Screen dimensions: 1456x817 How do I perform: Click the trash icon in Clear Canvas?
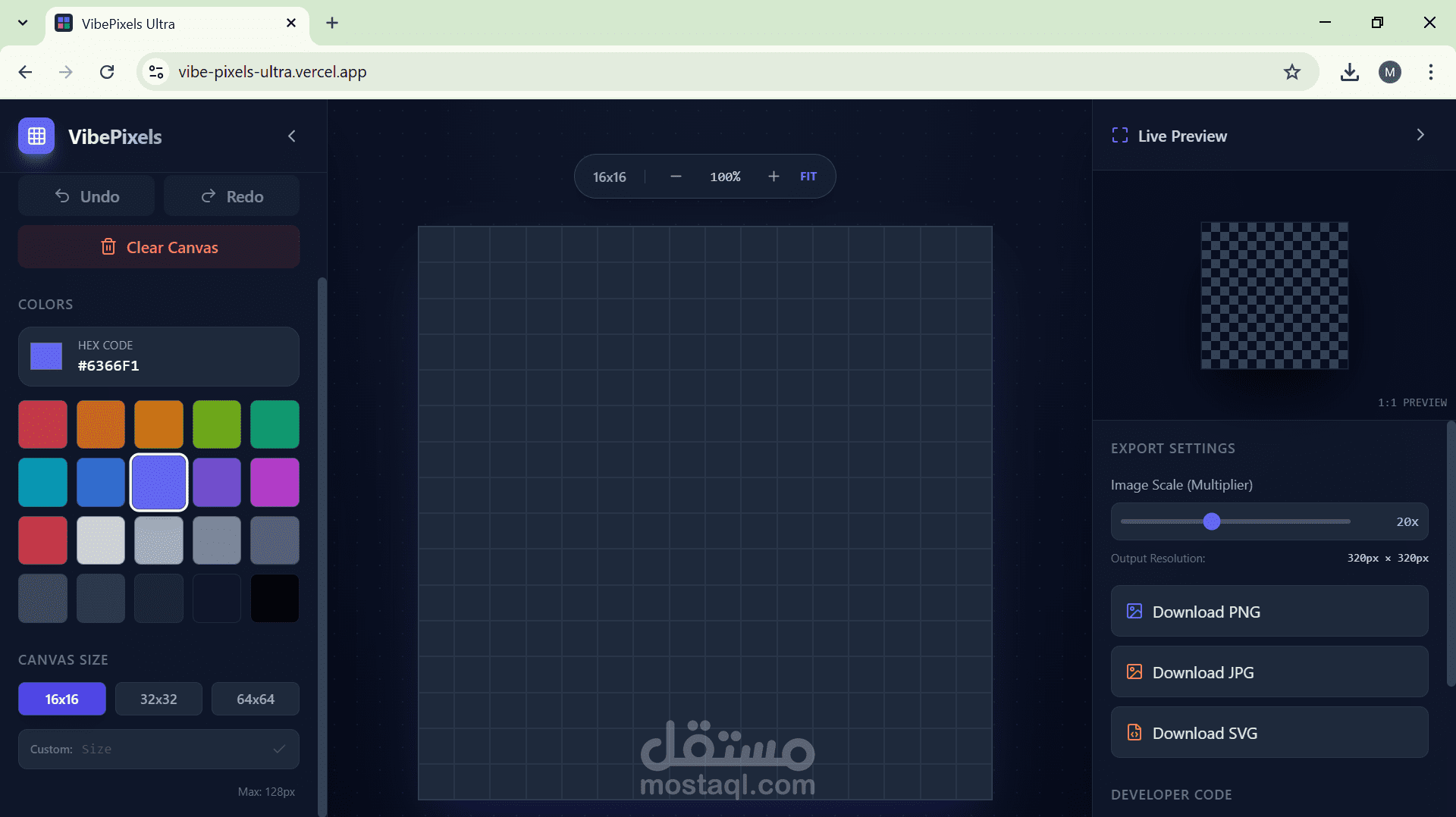(109, 246)
